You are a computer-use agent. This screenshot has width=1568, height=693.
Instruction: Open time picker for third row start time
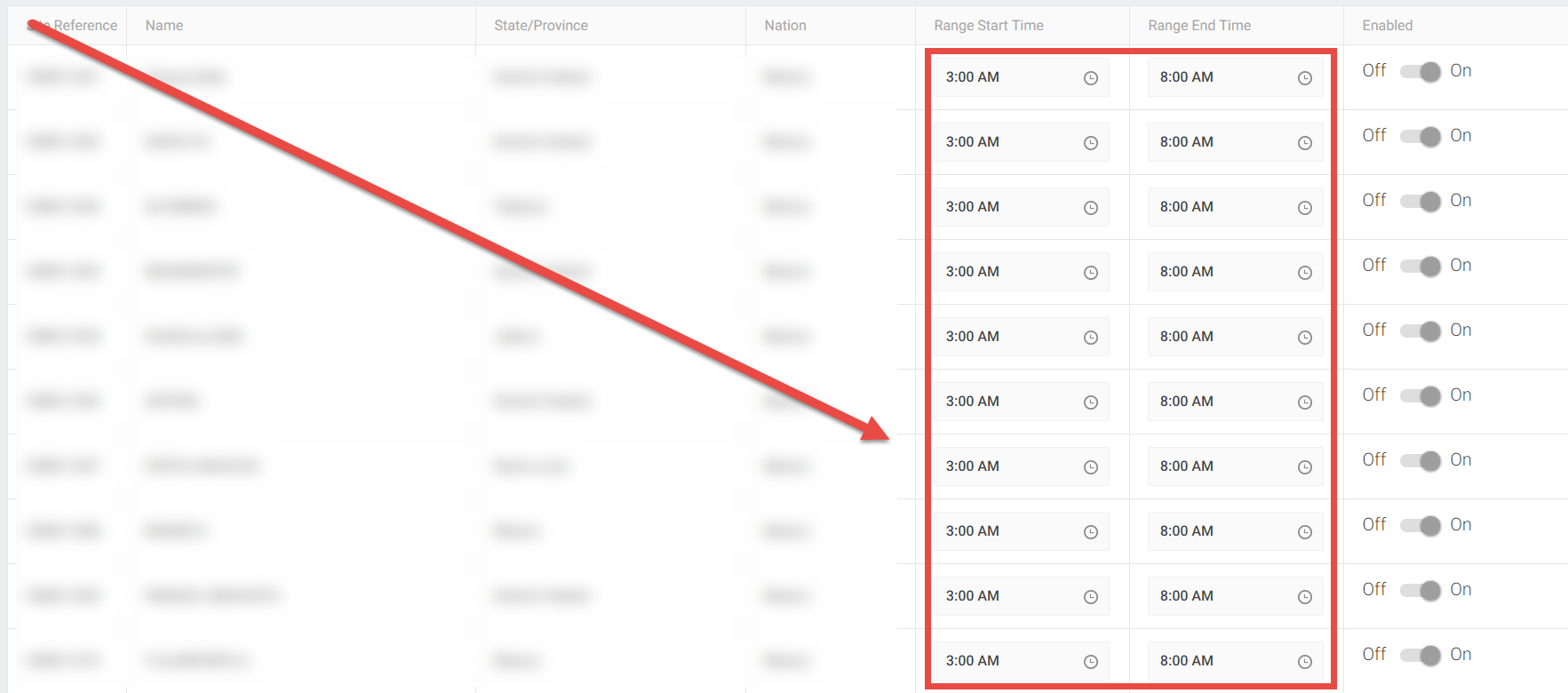pos(1091,208)
